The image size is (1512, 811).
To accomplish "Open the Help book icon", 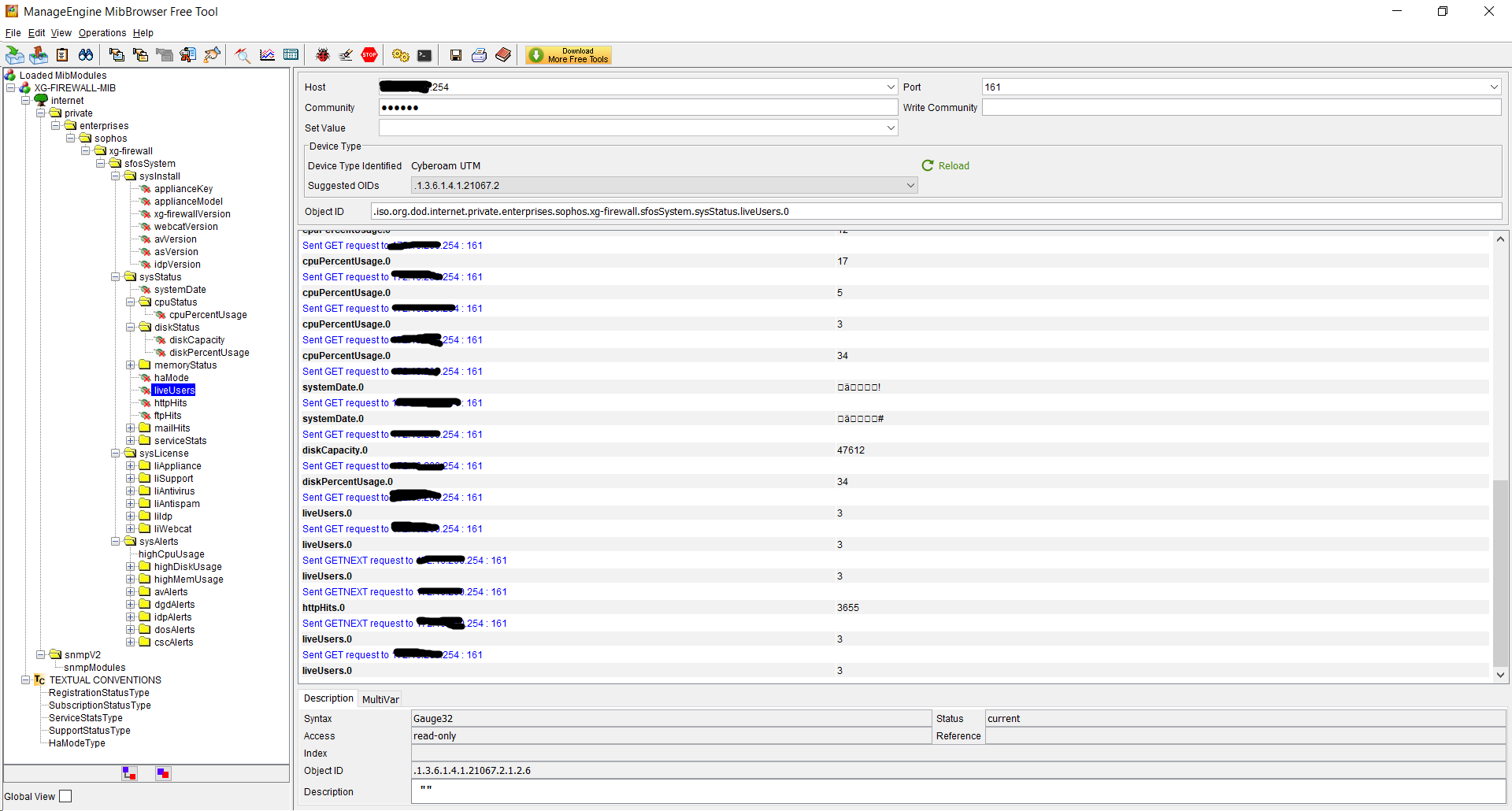I will 503,55.
